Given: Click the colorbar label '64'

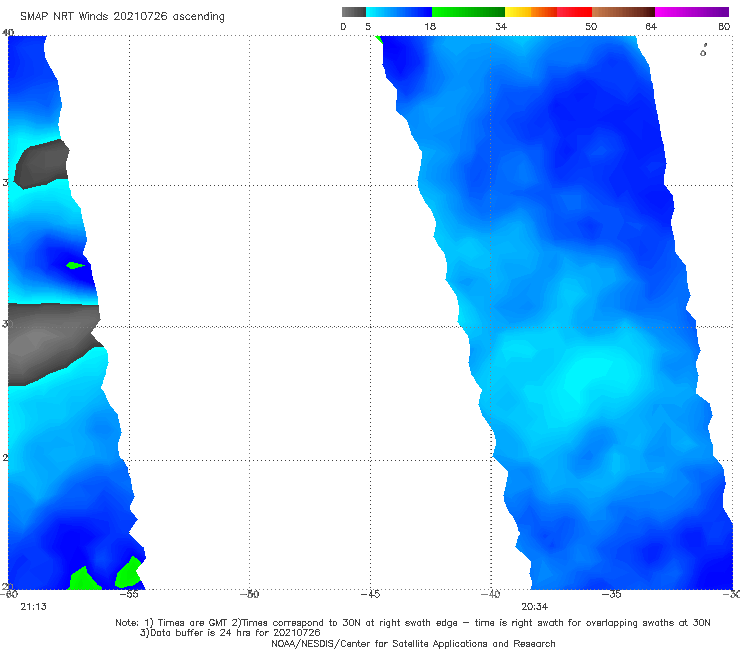Looking at the screenshot, I should [651, 27].
